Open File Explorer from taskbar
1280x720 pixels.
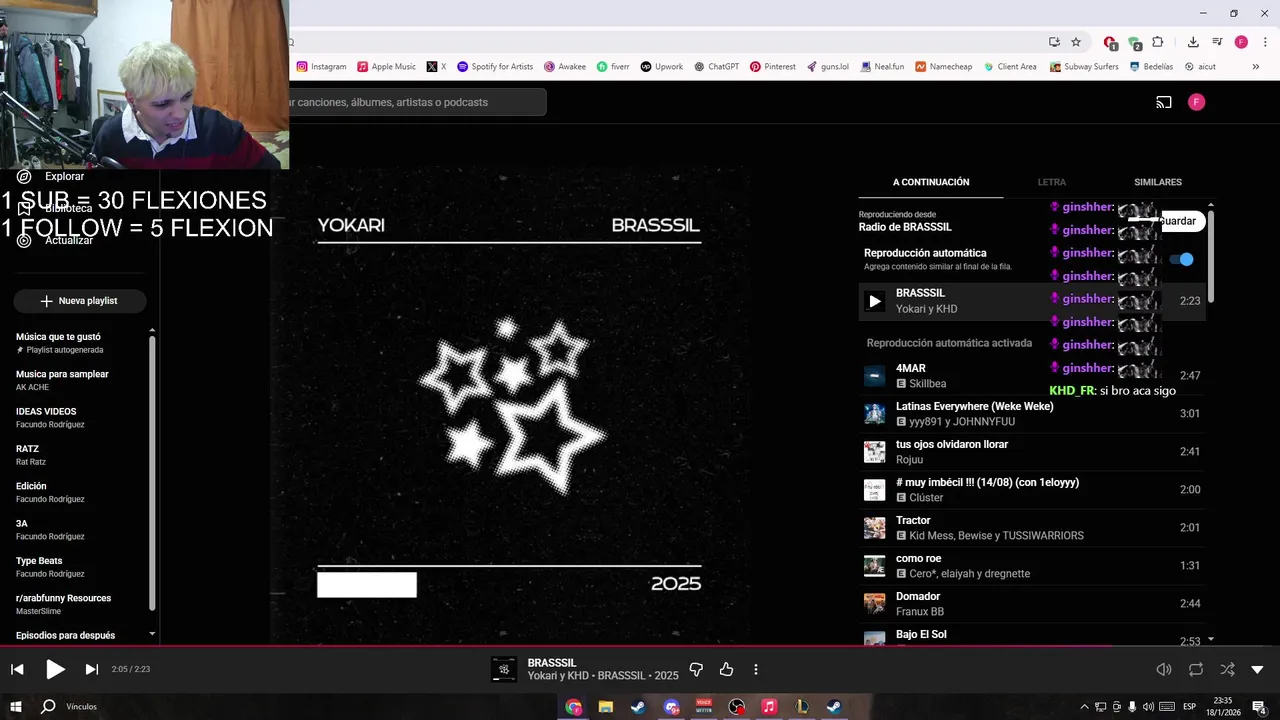[x=605, y=707]
